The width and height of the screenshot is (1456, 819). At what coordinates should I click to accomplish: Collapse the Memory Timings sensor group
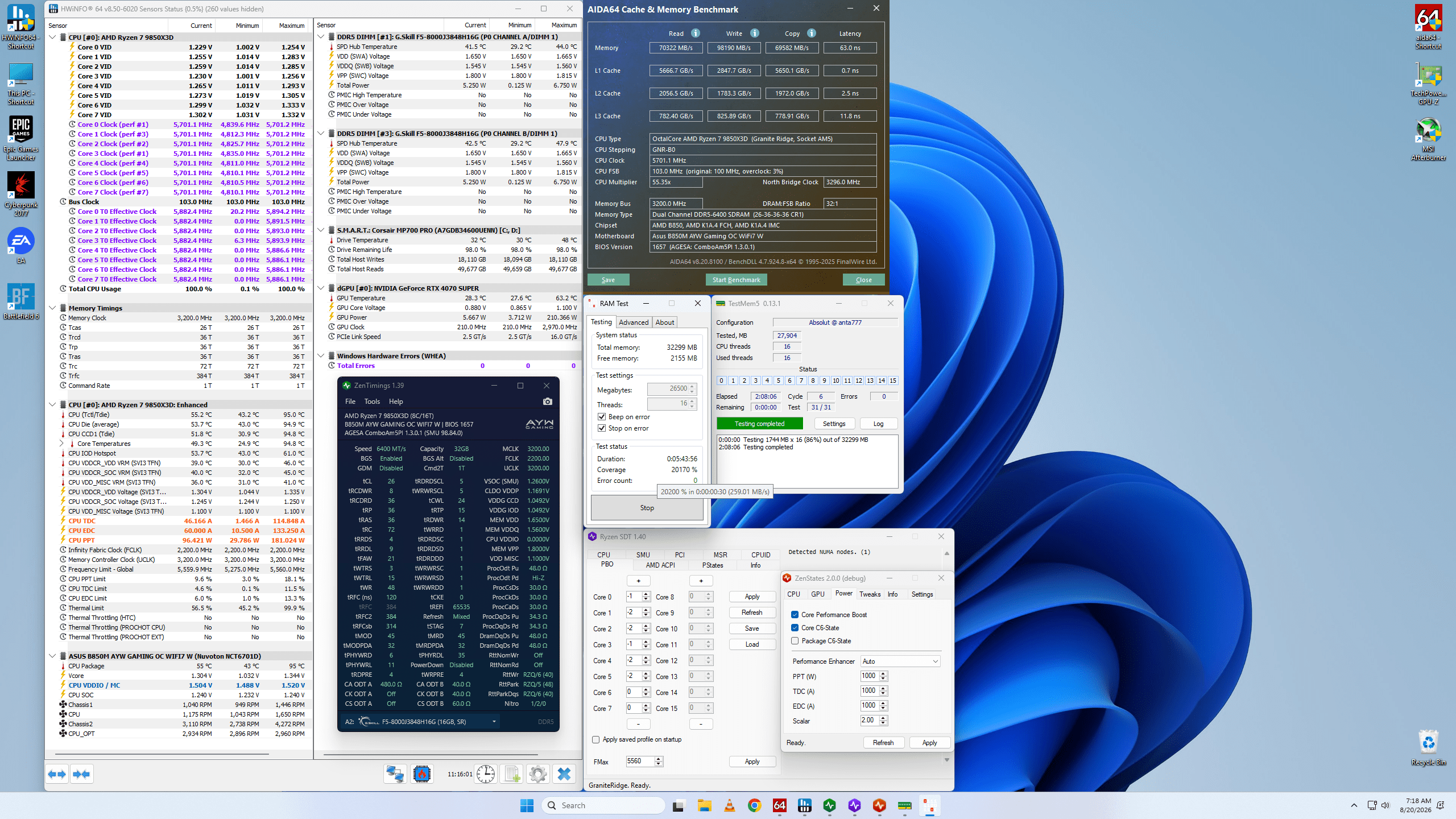52,308
